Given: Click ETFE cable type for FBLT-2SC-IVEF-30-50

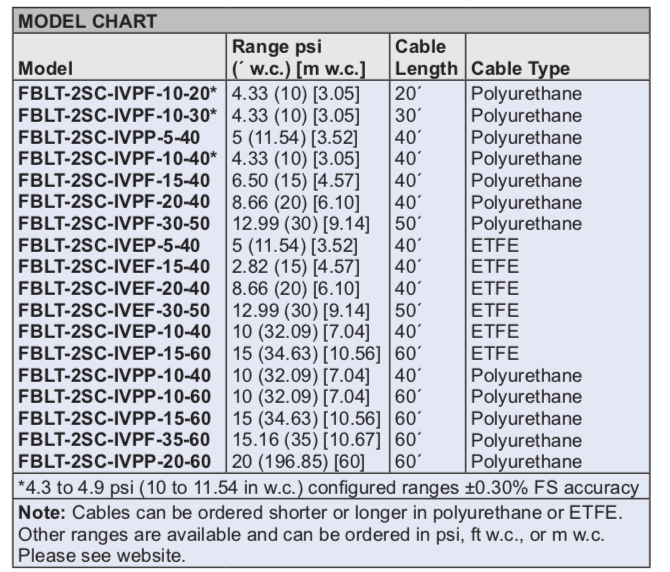Looking at the screenshot, I should pos(494,309).
